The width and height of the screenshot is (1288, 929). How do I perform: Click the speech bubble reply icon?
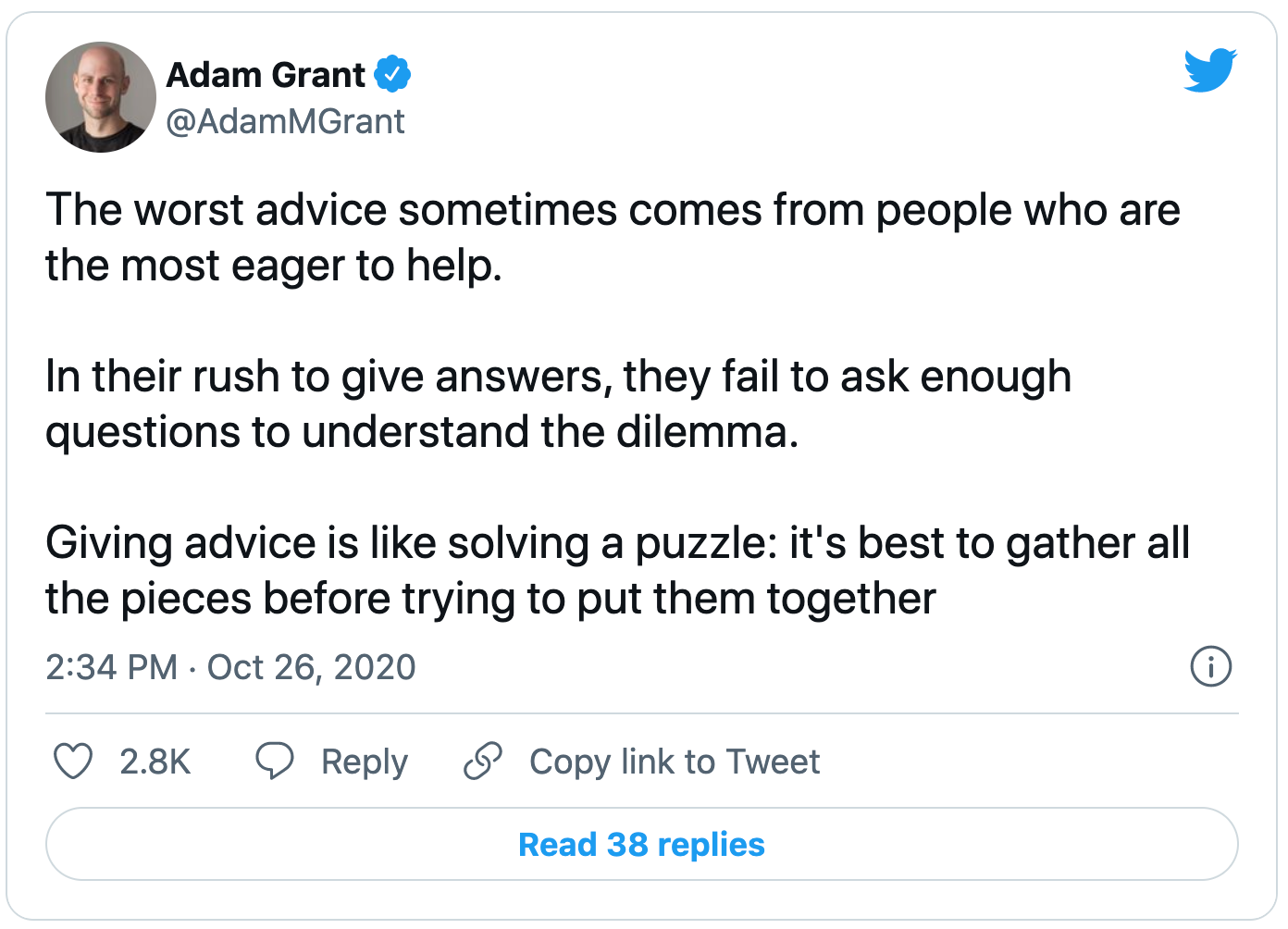click(x=275, y=762)
